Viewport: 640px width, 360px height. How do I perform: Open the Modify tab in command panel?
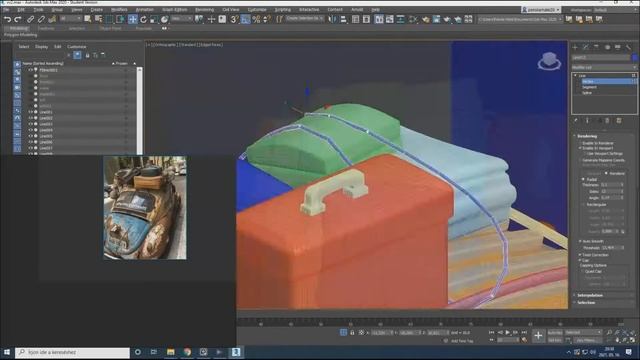click(586, 47)
